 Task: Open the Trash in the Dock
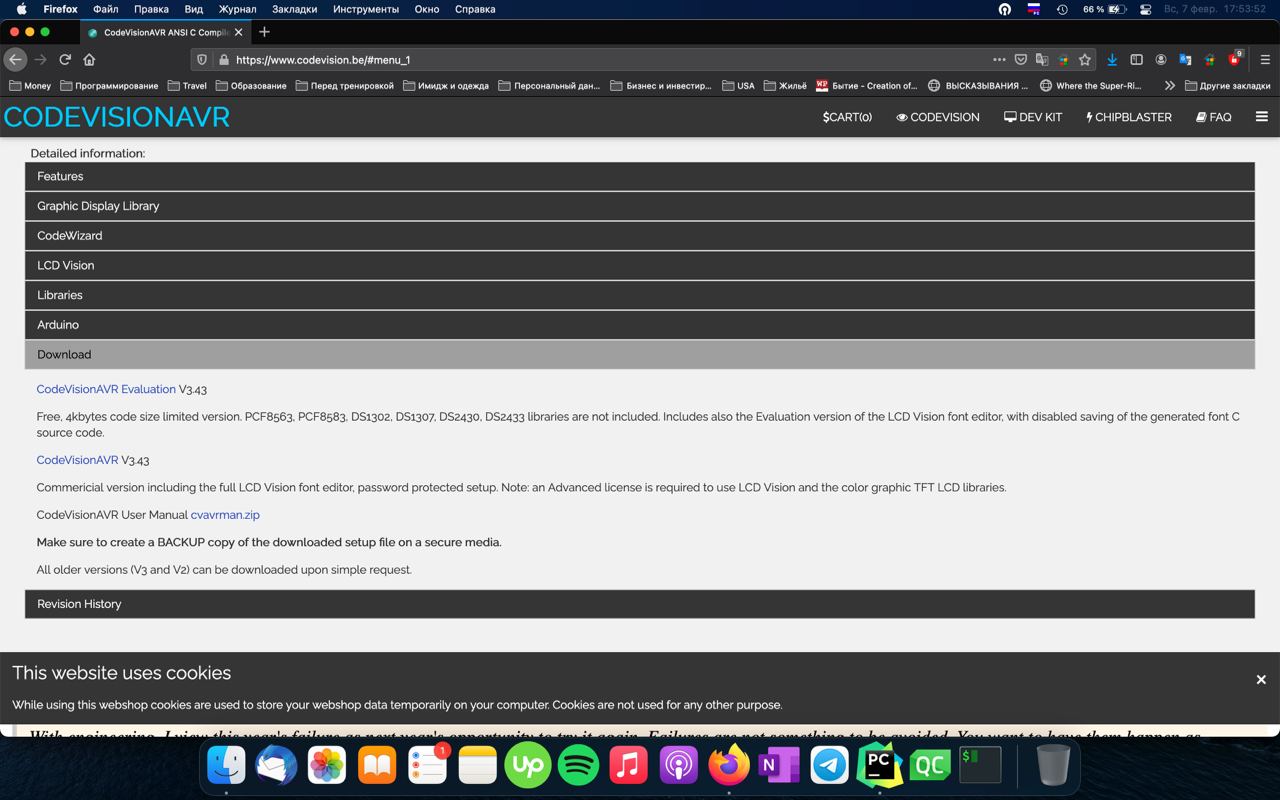pyautogui.click(x=1053, y=766)
